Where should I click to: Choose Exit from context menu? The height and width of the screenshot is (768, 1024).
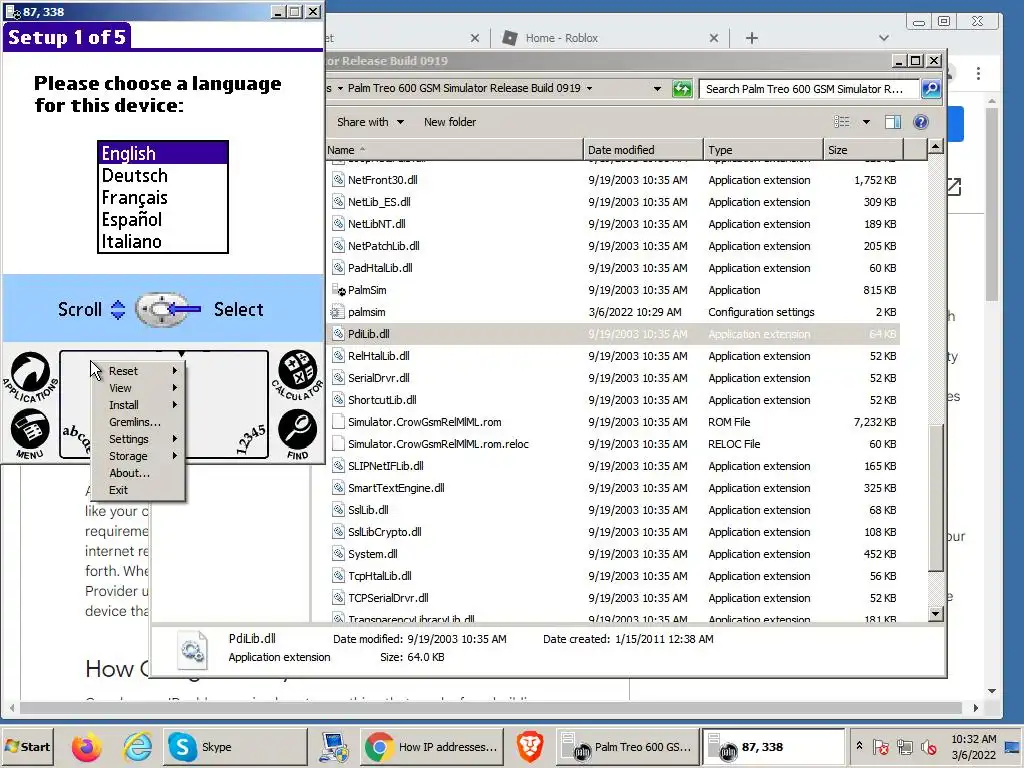tap(138, 490)
